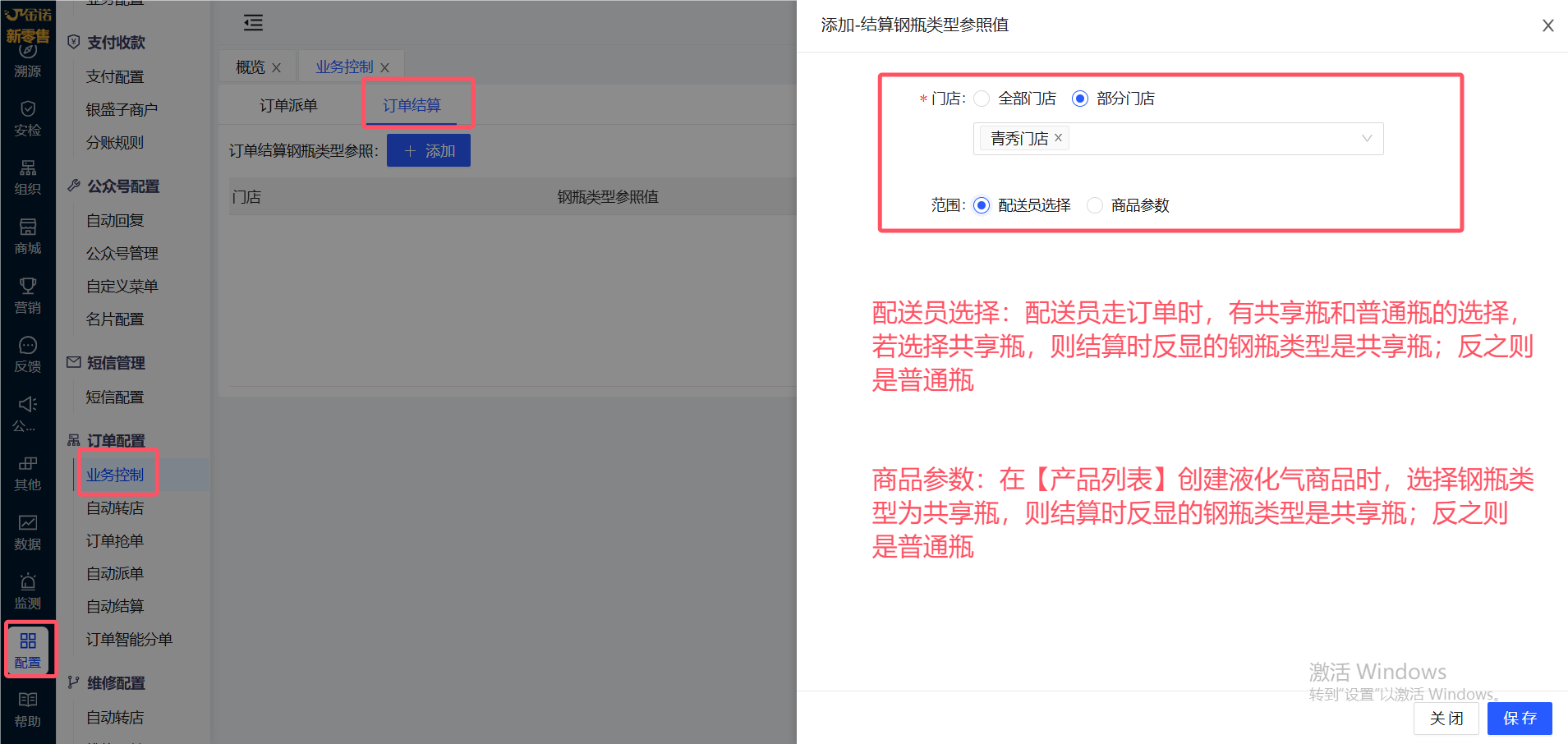This screenshot has height=744, width=1568.
Task: Select the 部分门店 radio option
Action: pos(1080,99)
